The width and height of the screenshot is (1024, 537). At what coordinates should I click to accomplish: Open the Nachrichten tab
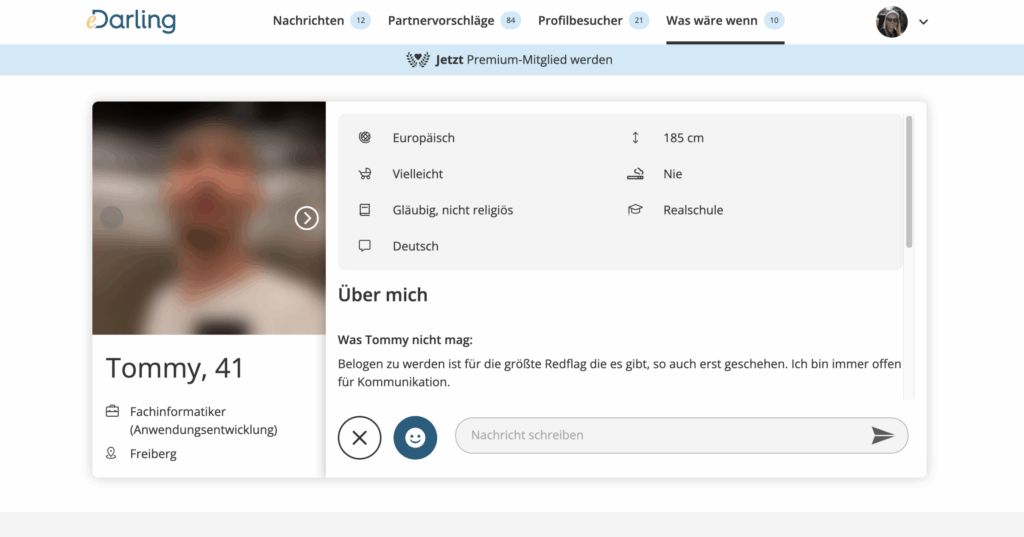click(x=321, y=20)
